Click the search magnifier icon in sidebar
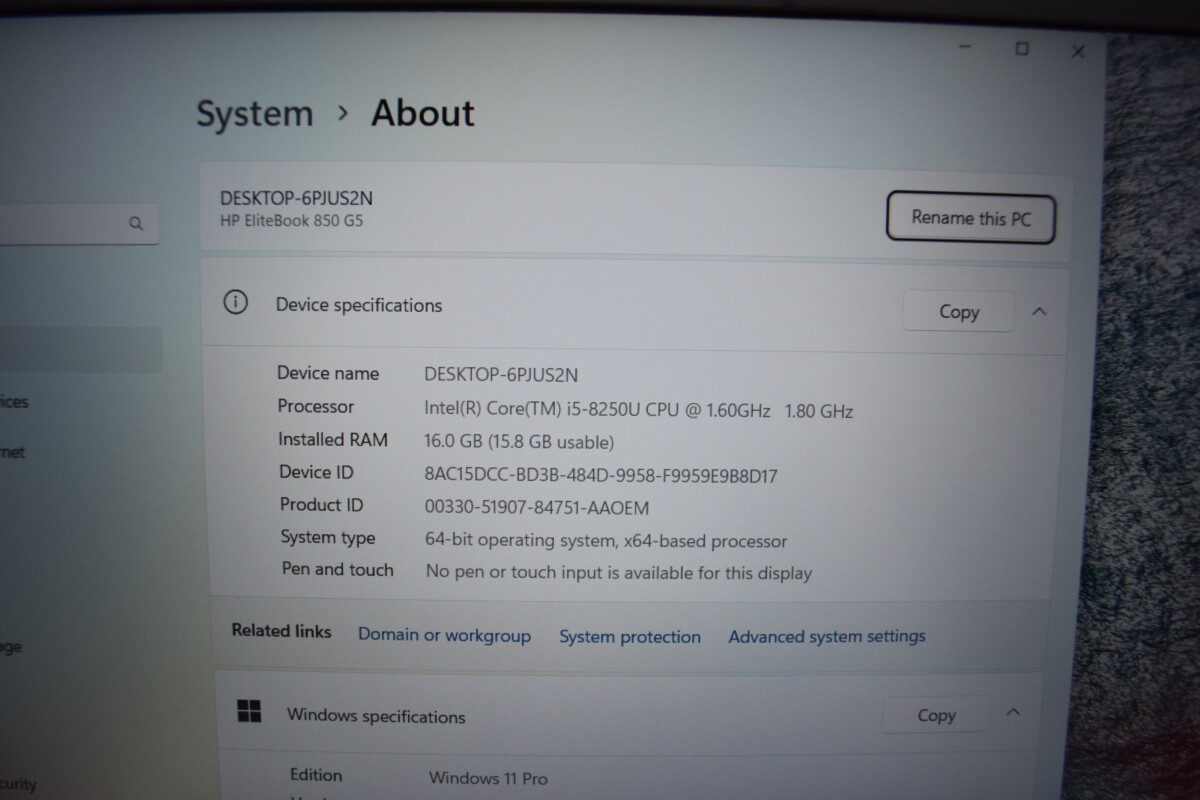 136,224
